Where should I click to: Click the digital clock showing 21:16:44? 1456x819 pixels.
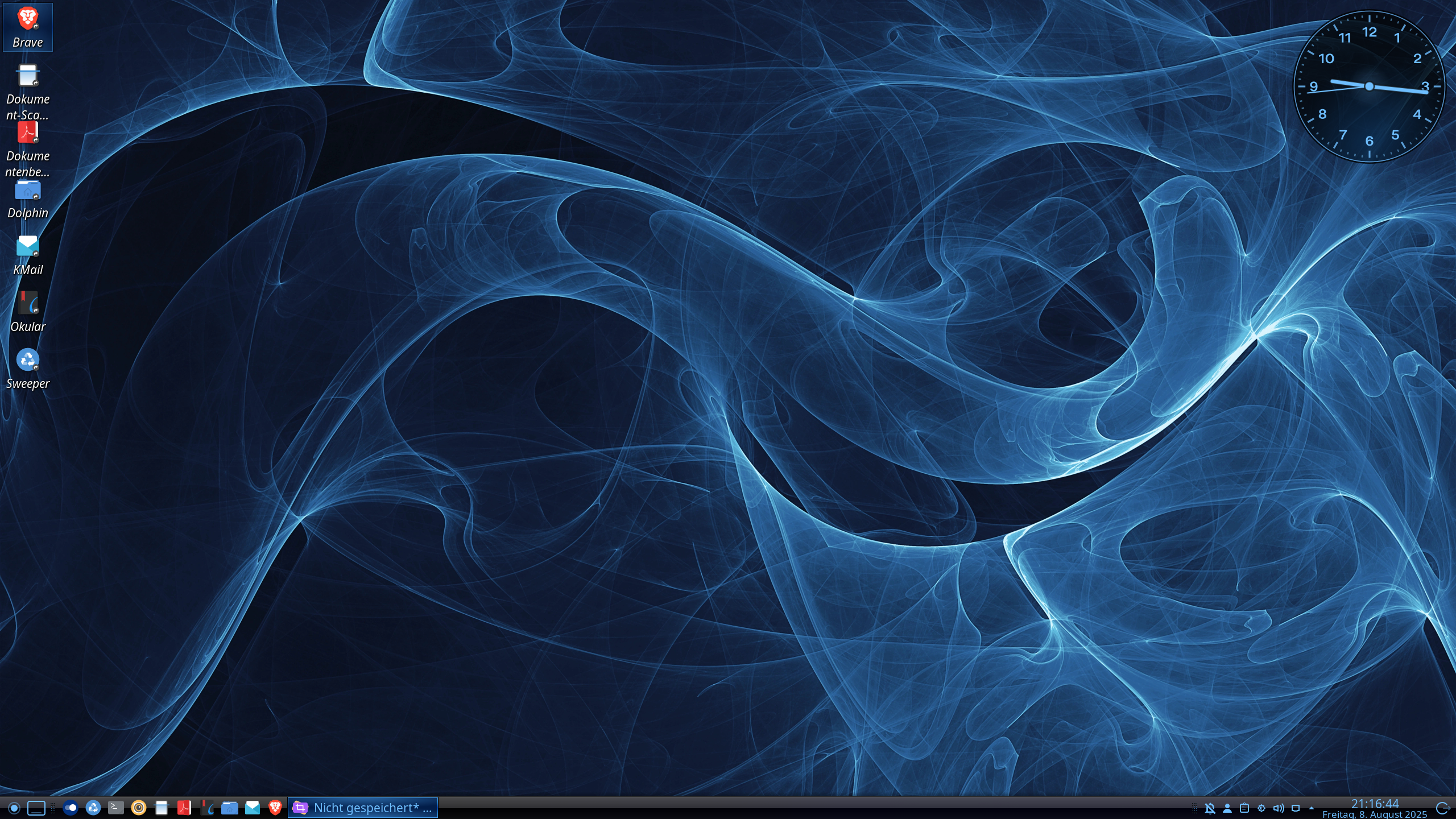pyautogui.click(x=1375, y=804)
